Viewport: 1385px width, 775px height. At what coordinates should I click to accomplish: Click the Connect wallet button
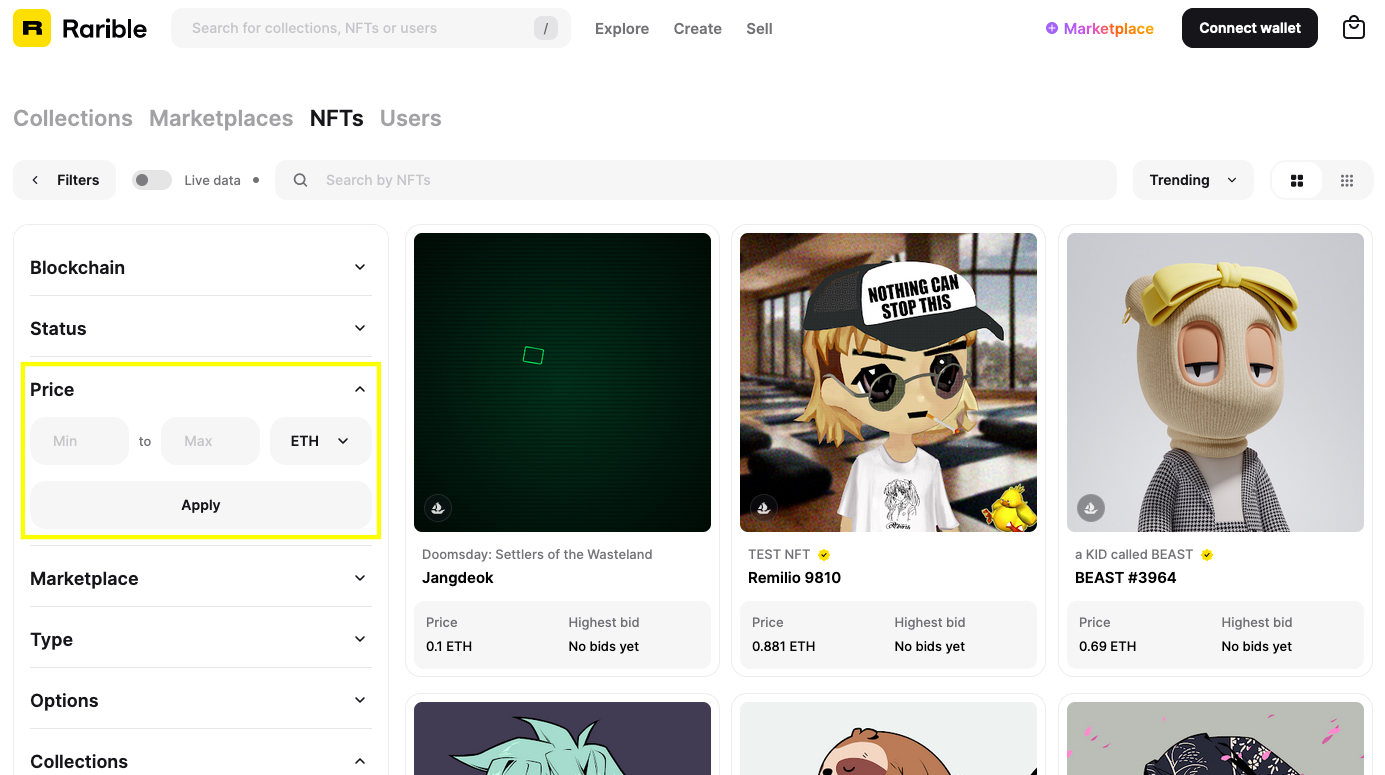pos(1250,28)
